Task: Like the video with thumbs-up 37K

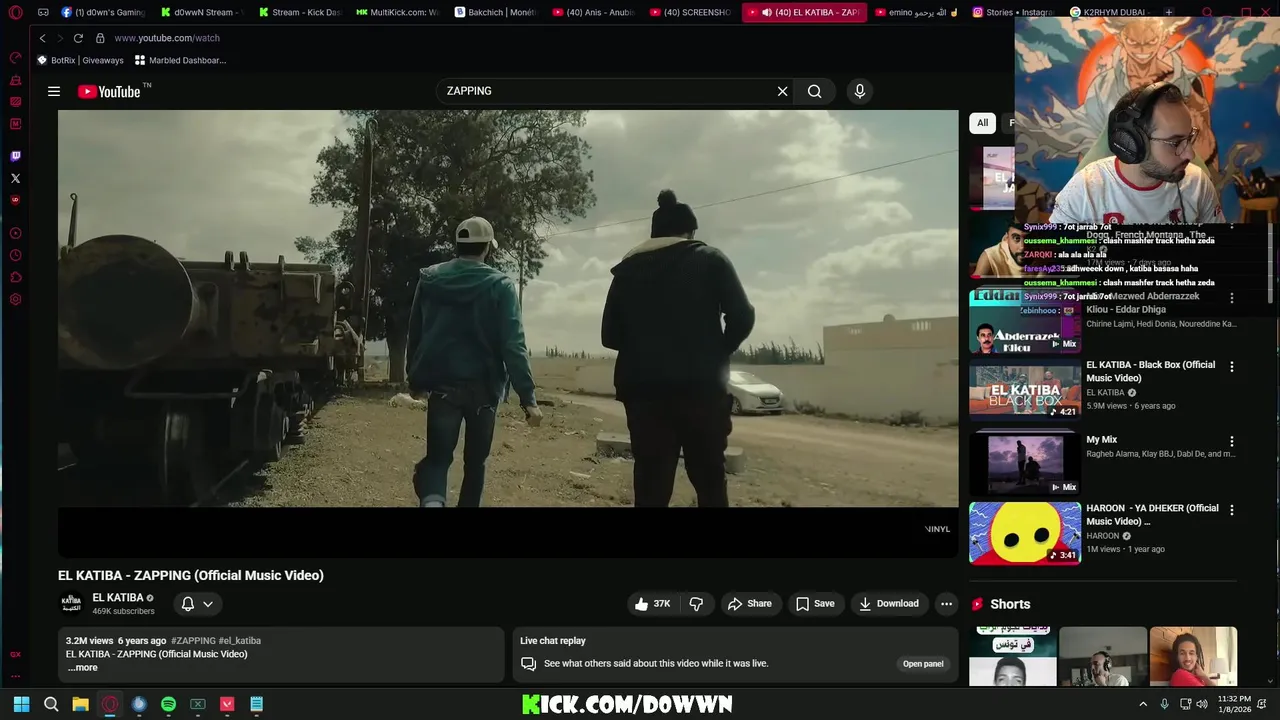Action: click(651, 604)
